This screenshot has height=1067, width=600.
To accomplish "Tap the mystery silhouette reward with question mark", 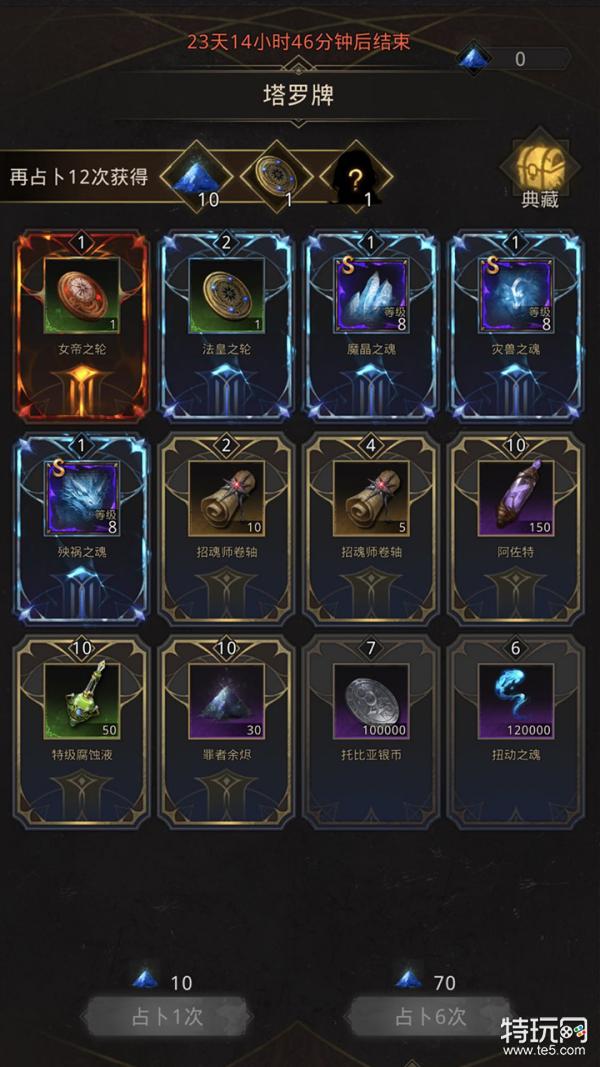I will (356, 178).
